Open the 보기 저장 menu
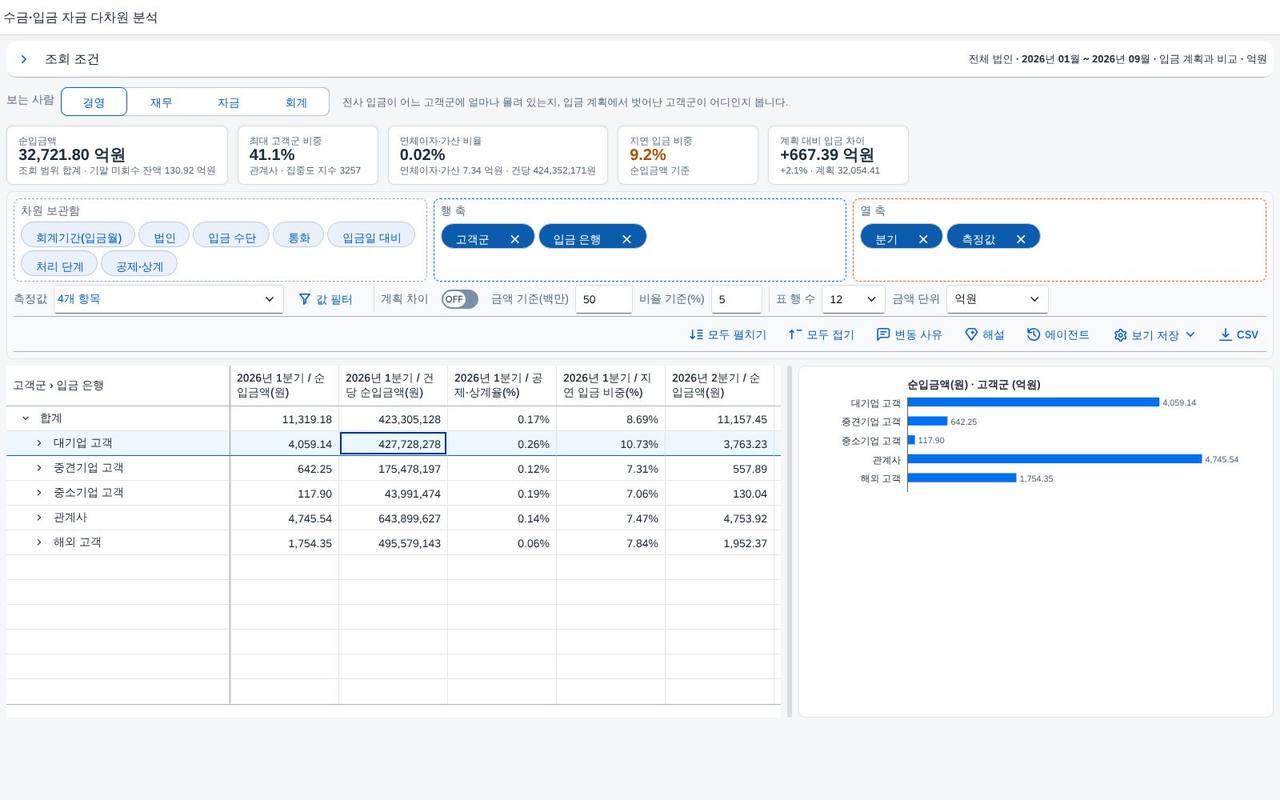 1155,335
